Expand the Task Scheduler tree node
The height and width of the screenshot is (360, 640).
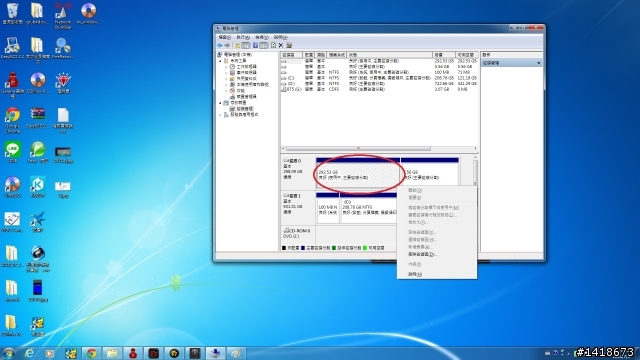pyautogui.click(x=227, y=67)
